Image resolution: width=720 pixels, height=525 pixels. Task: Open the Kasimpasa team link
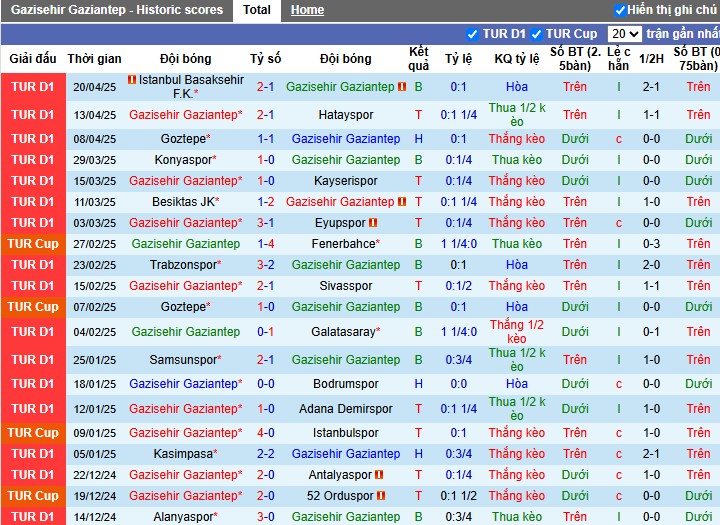tap(183, 454)
